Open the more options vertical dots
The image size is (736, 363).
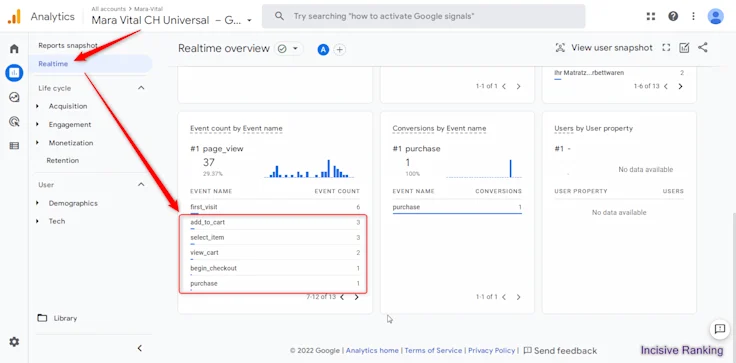[693, 16]
